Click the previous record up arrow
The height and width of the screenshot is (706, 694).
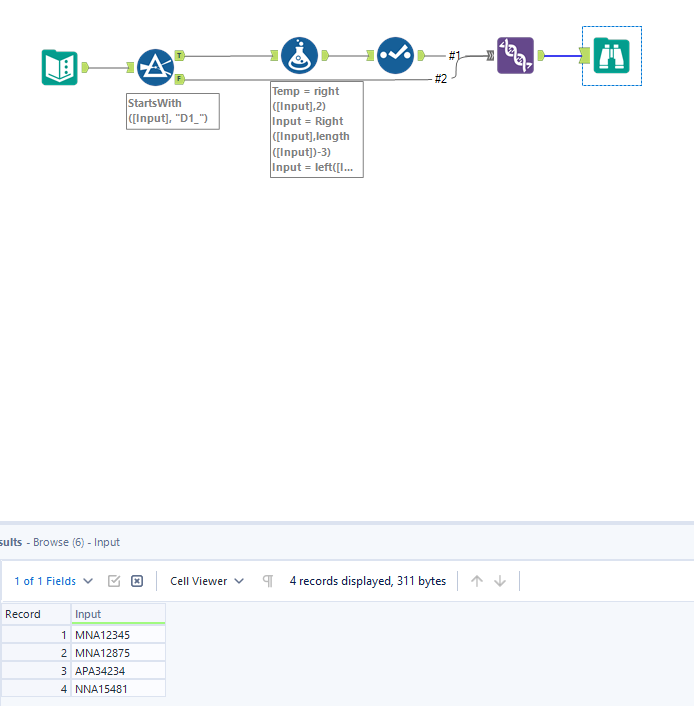[x=477, y=581]
